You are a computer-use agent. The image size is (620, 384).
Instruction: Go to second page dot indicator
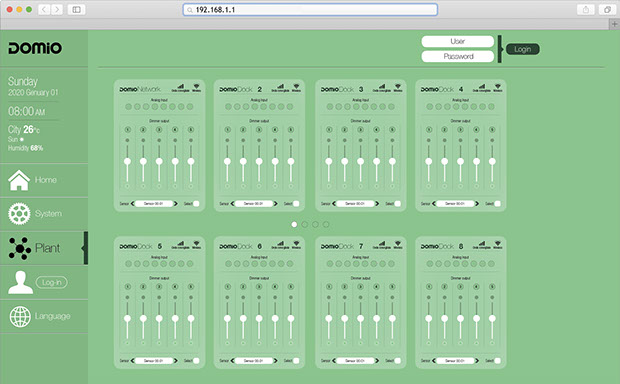[305, 224]
